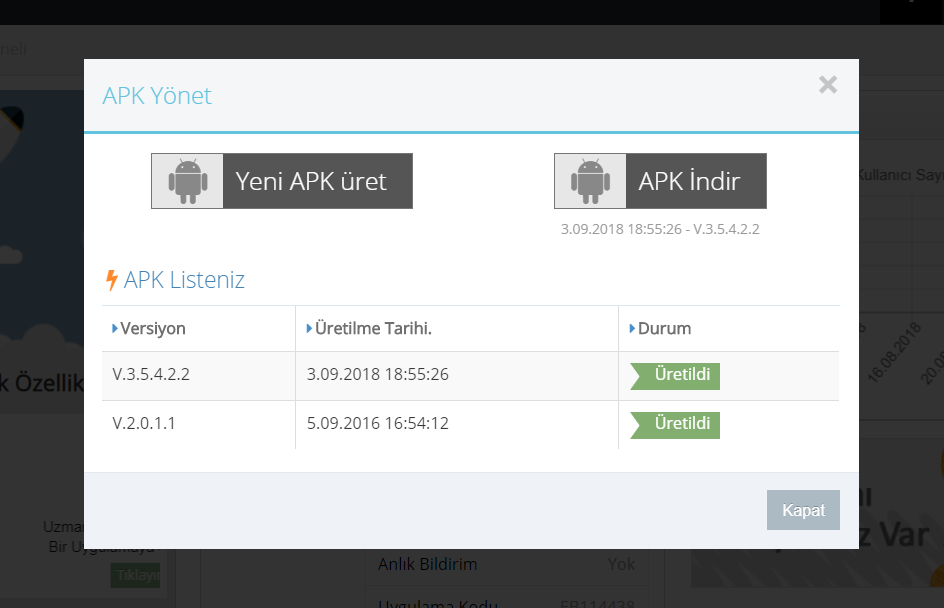Click Üretildi status badge for V.3.5.4.2.2
Viewport: 944px width, 608px height.
[675, 376]
